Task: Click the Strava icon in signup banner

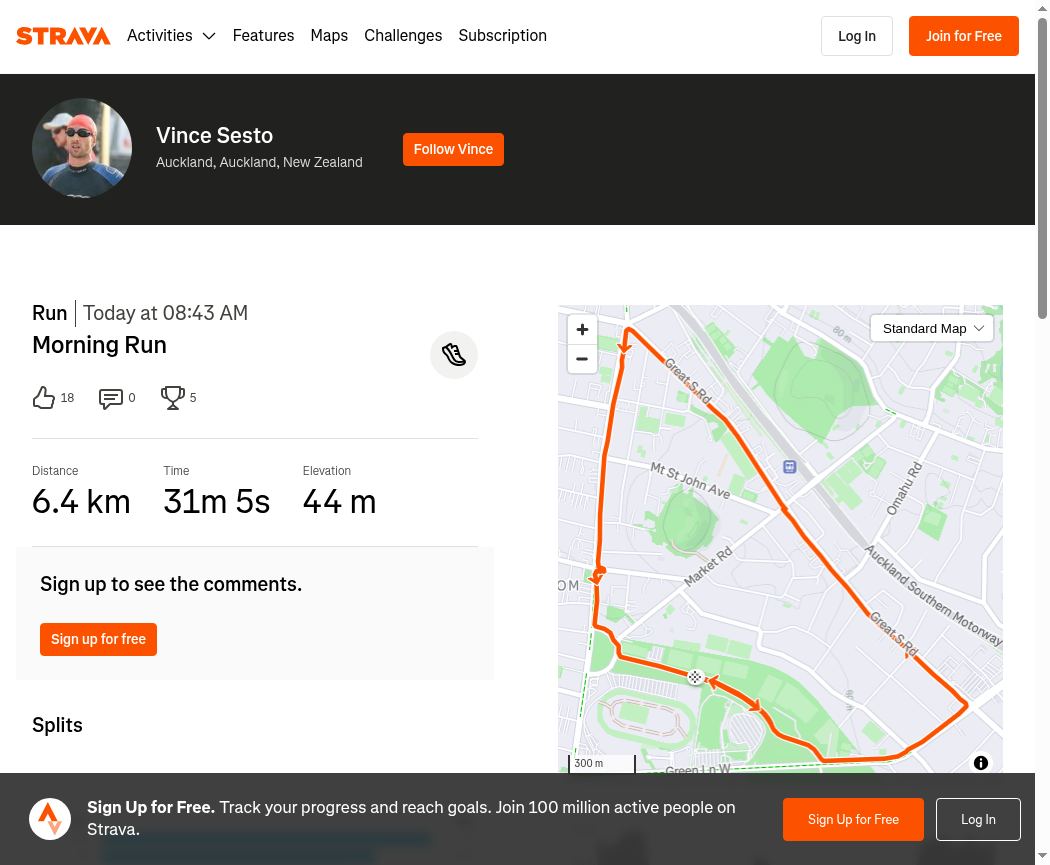Action: [50, 819]
